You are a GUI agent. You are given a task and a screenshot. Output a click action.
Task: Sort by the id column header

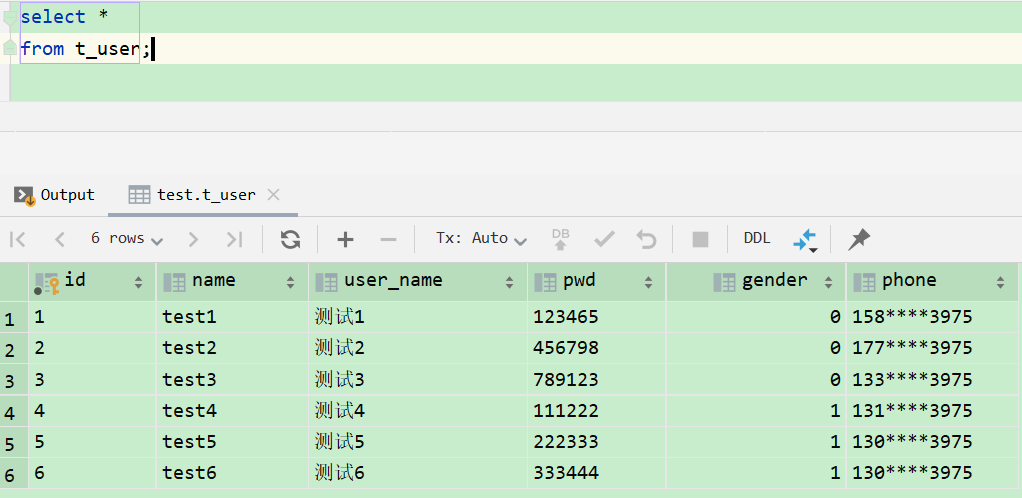92,282
